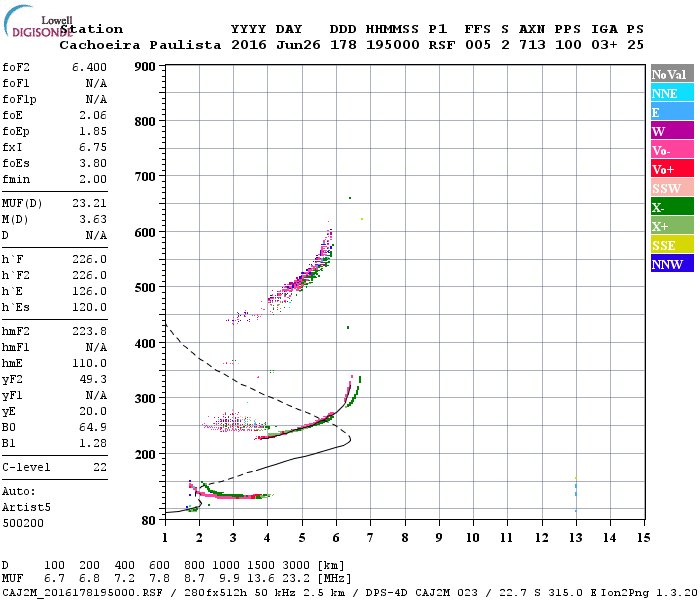
Task: Click the 80 km height axis label
Action: coord(148,521)
